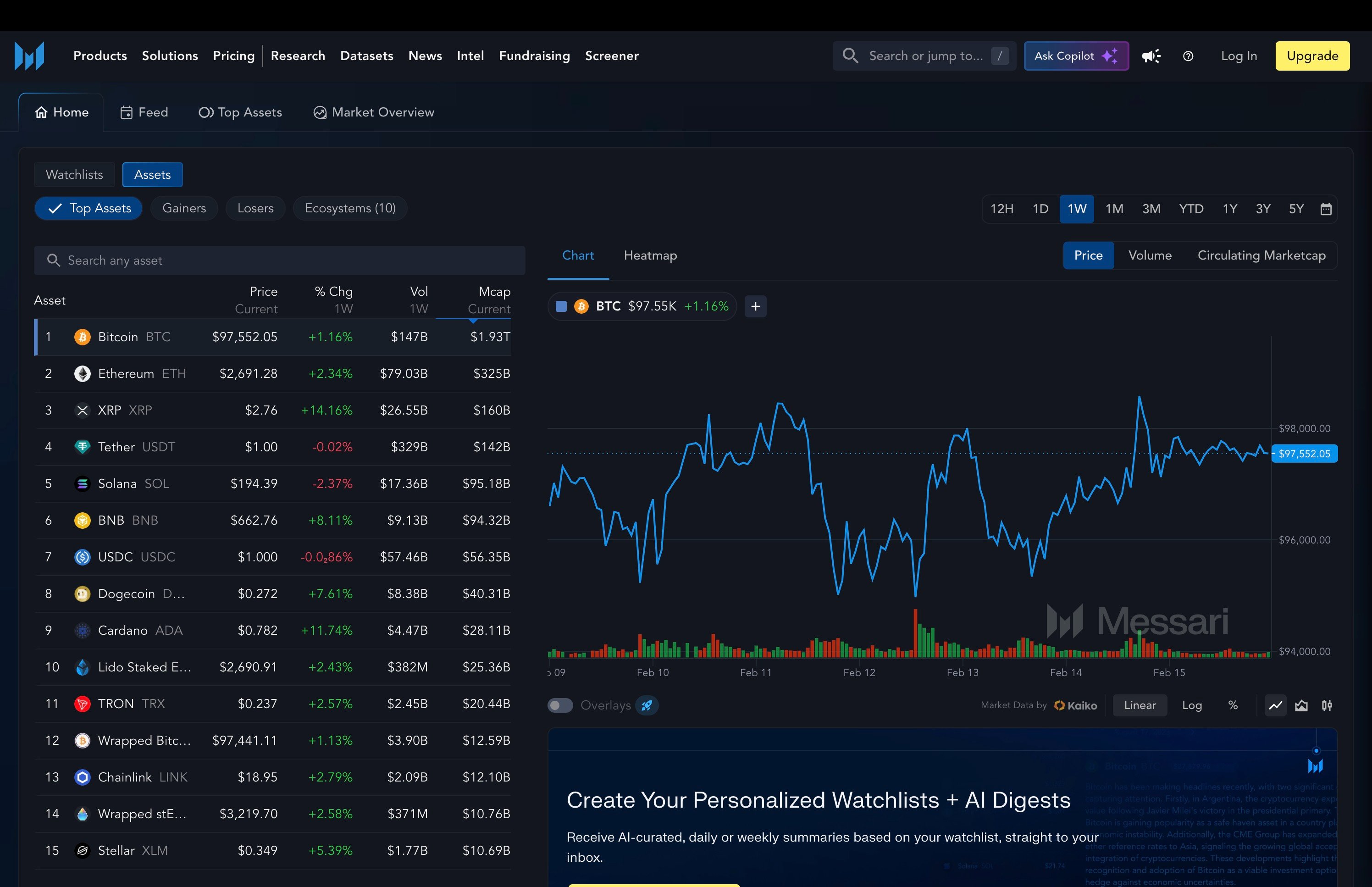Select the Top Assets filter chip
This screenshot has height=887, width=1372.
pyautogui.click(x=88, y=208)
